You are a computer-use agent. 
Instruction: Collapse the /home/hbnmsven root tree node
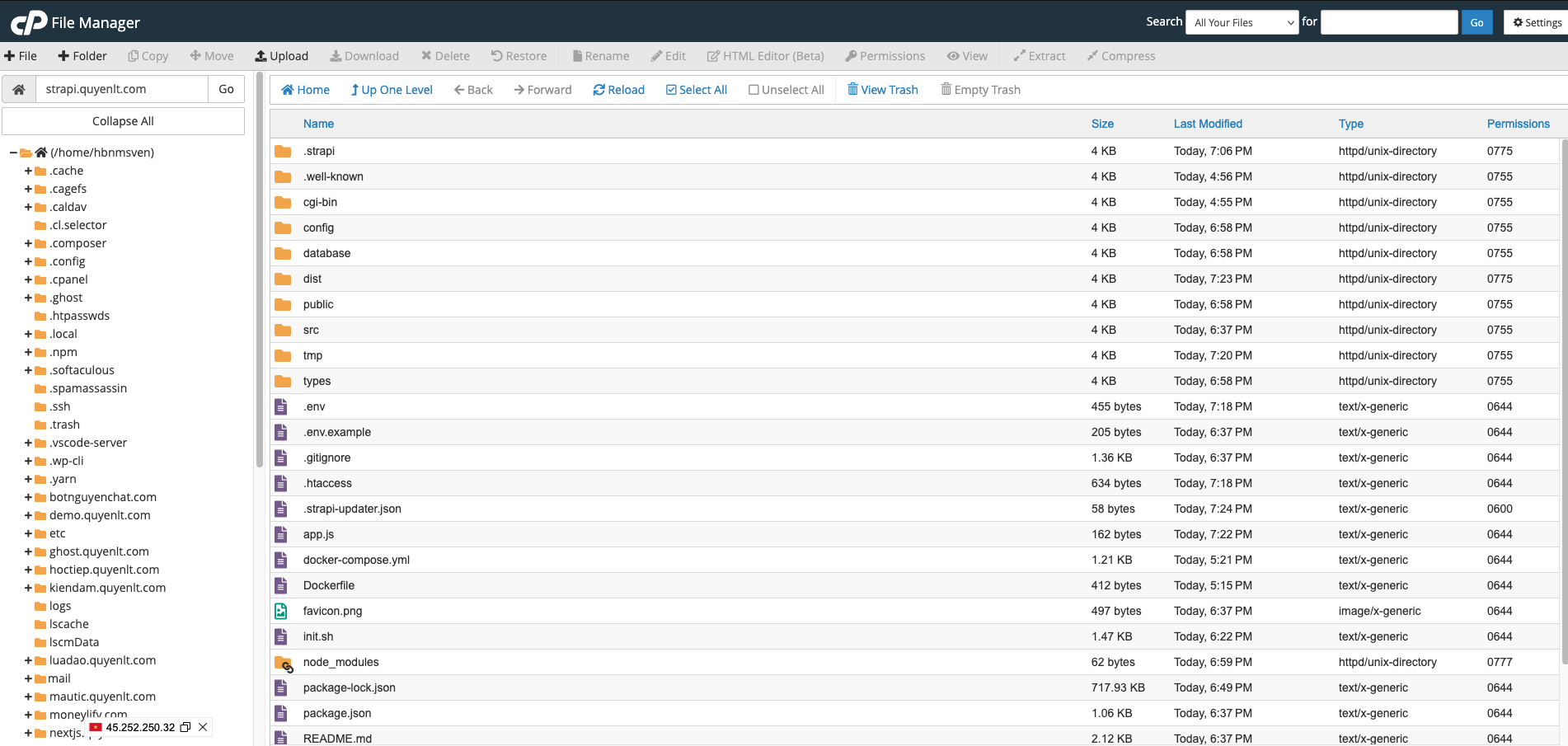click(13, 152)
